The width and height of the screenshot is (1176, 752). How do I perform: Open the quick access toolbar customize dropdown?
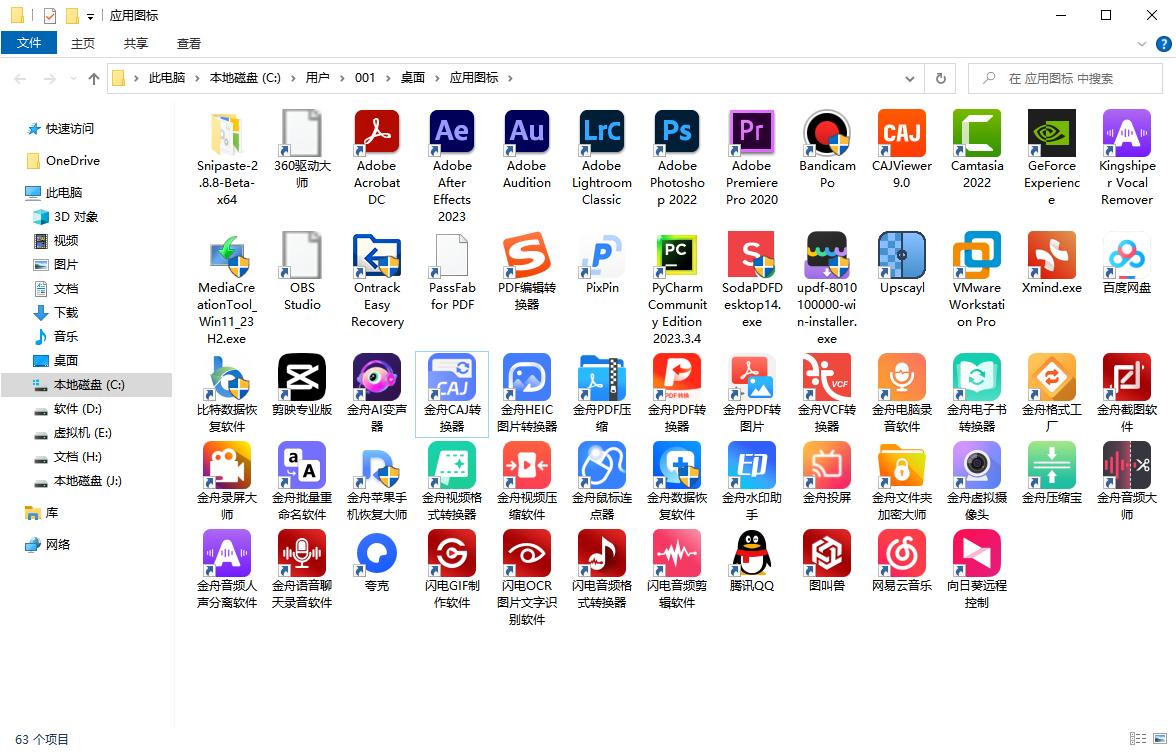tap(91, 16)
